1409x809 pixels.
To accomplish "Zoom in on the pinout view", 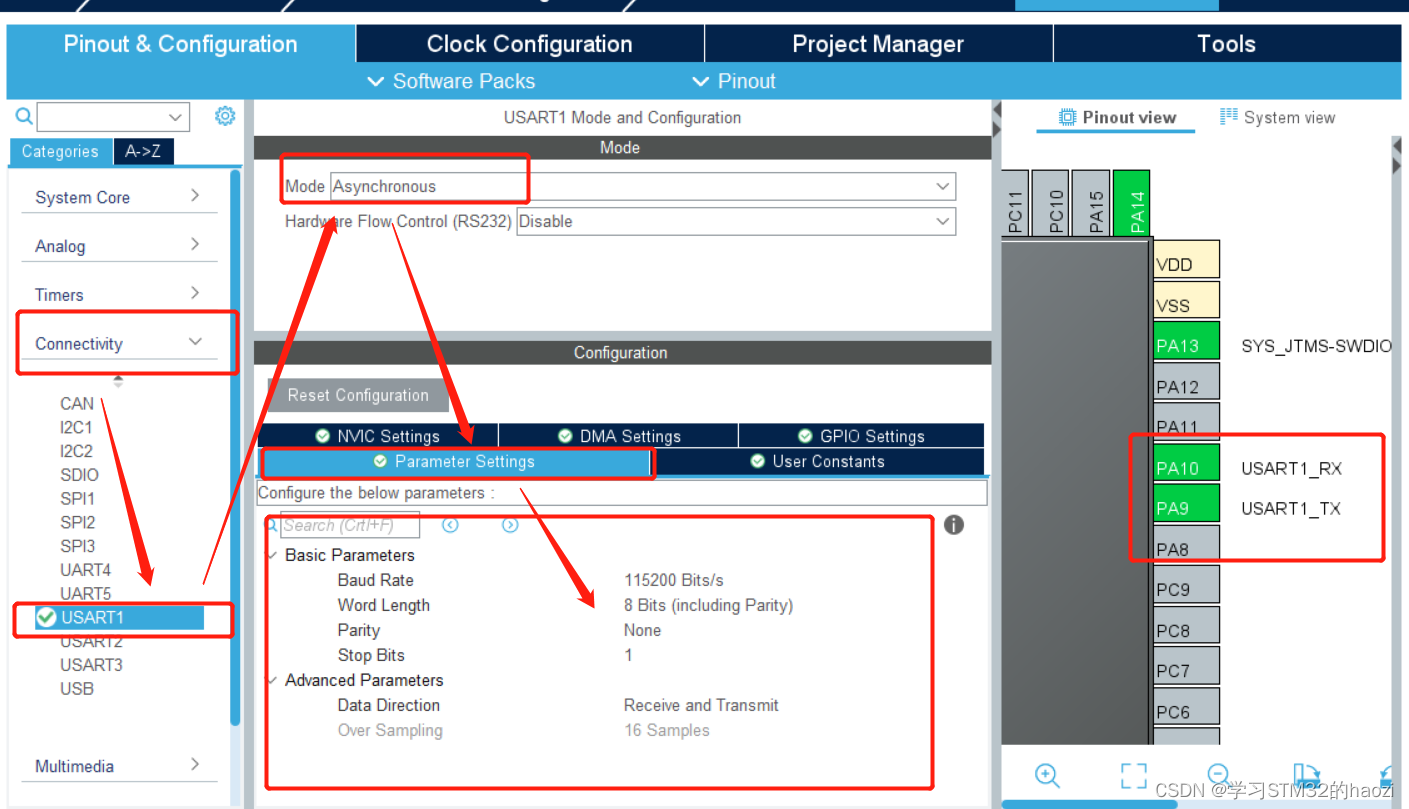I will [x=1047, y=775].
